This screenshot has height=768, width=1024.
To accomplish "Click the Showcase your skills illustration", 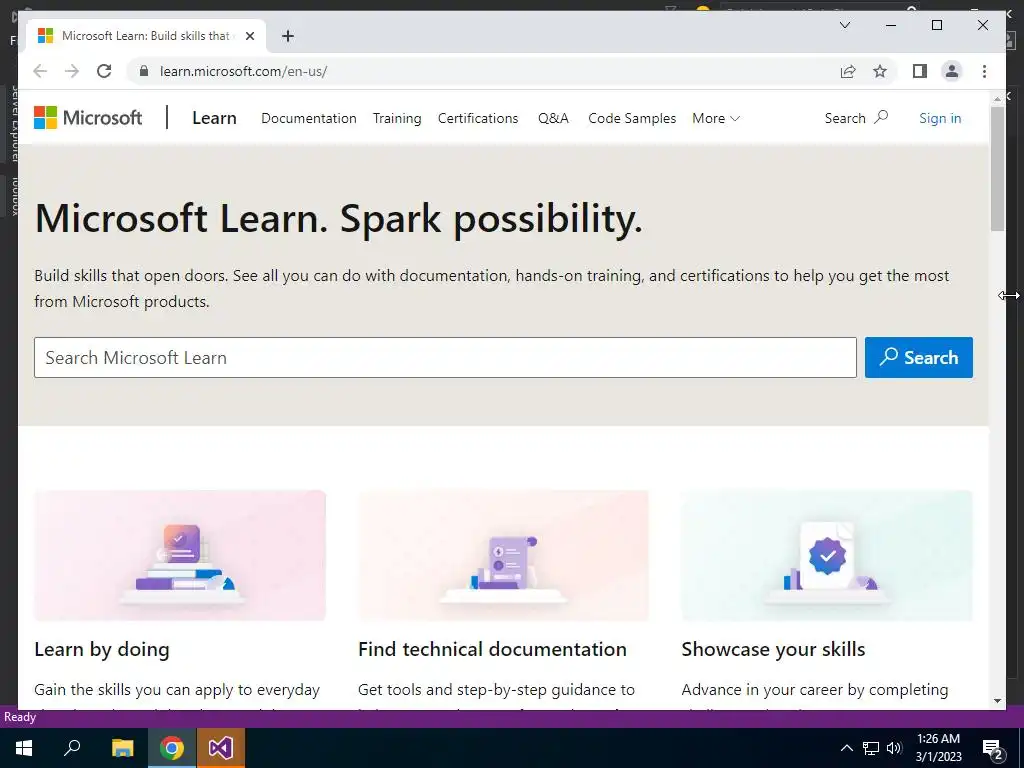I will pyautogui.click(x=827, y=555).
